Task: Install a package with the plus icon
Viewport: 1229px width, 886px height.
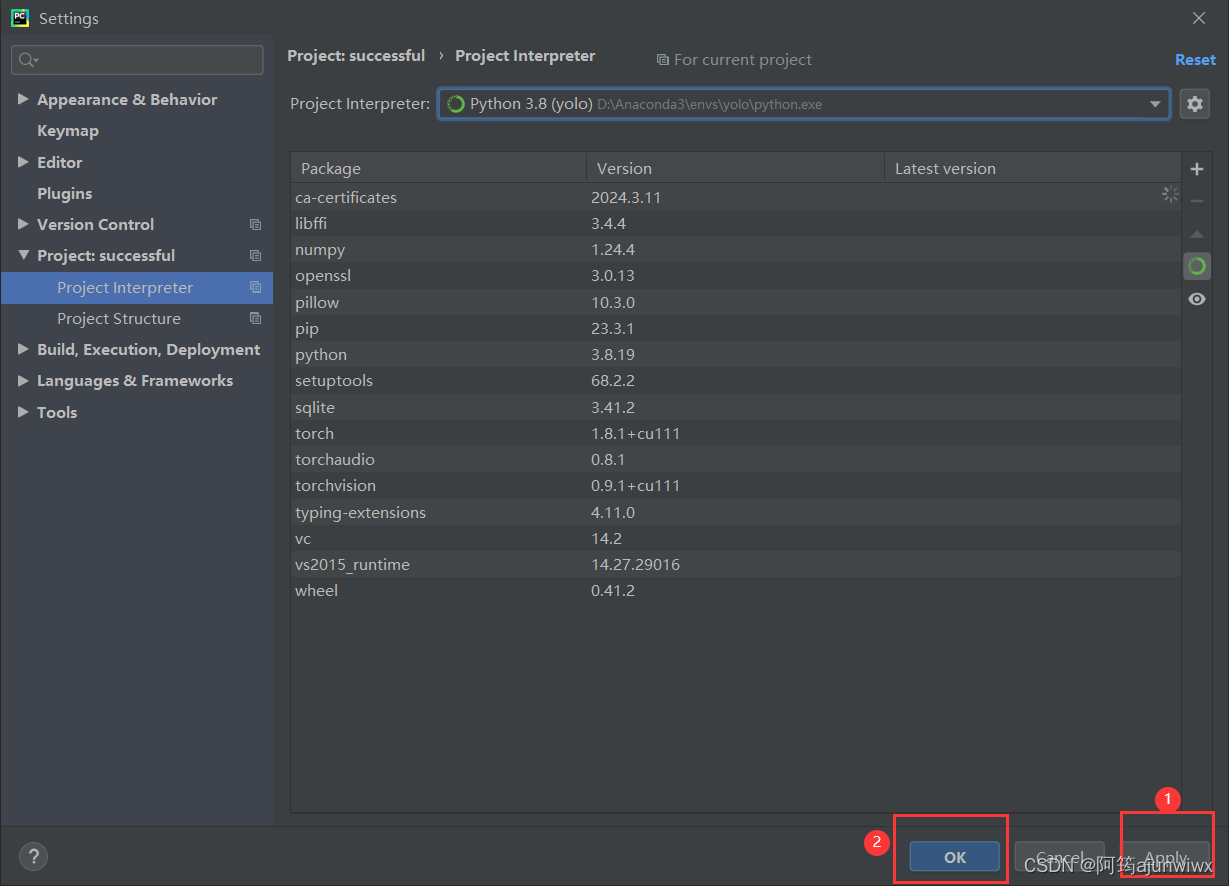Action: coord(1197,169)
